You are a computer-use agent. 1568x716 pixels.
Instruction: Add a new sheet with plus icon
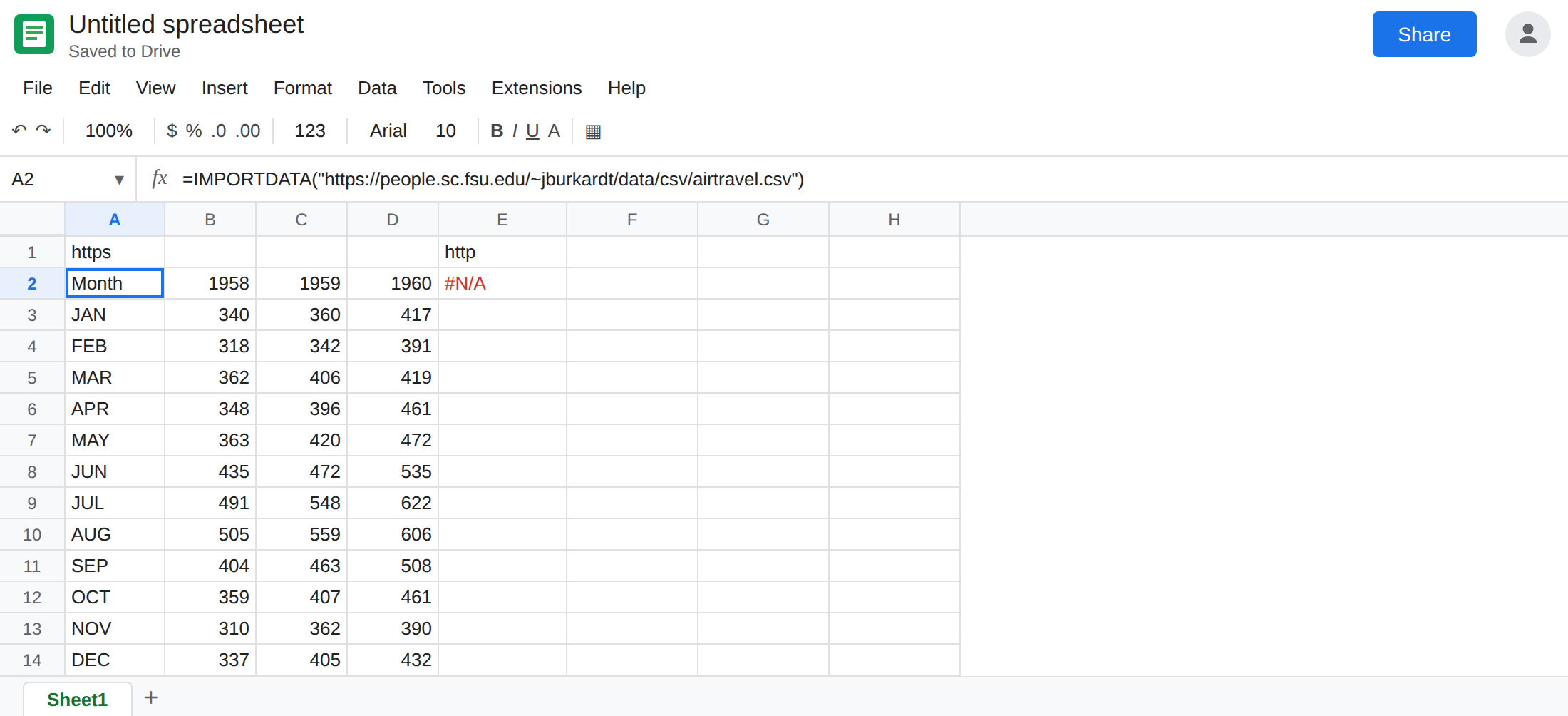coord(150,697)
